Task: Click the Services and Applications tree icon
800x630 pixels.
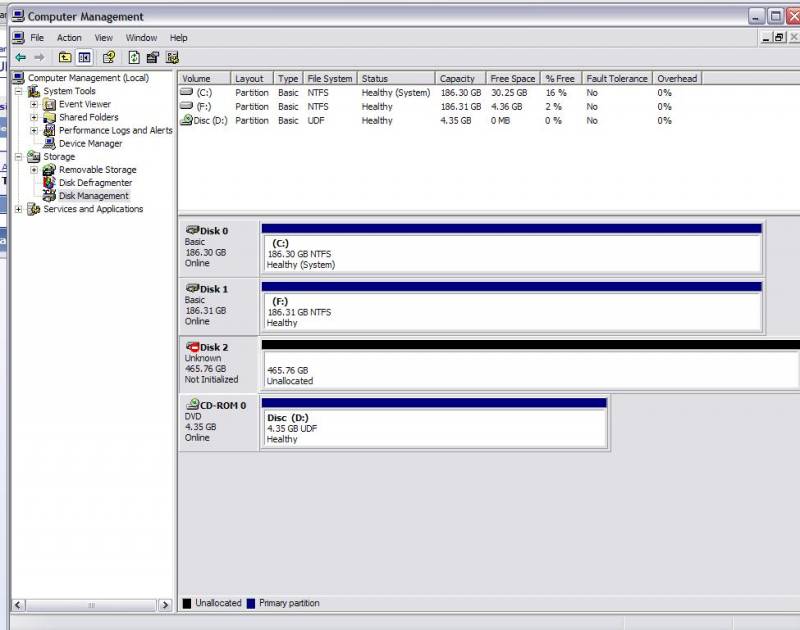Action: [34, 209]
